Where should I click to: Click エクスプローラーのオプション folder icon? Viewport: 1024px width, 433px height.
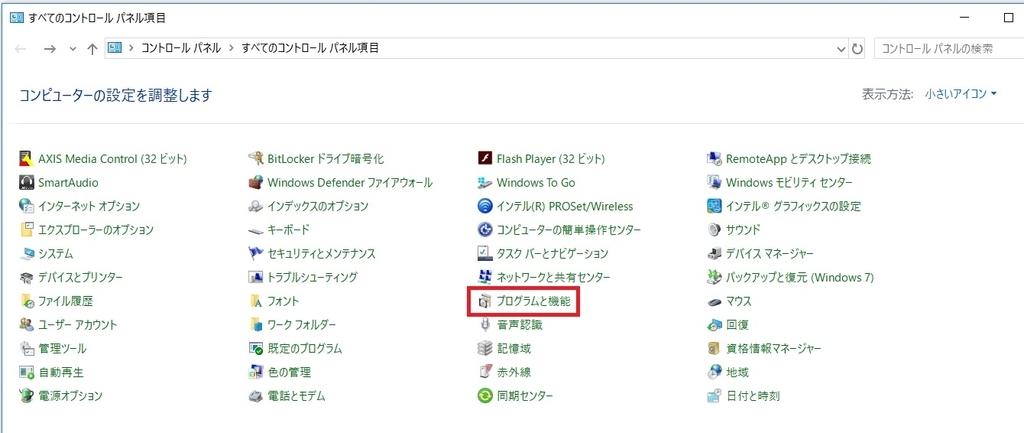click(27, 229)
